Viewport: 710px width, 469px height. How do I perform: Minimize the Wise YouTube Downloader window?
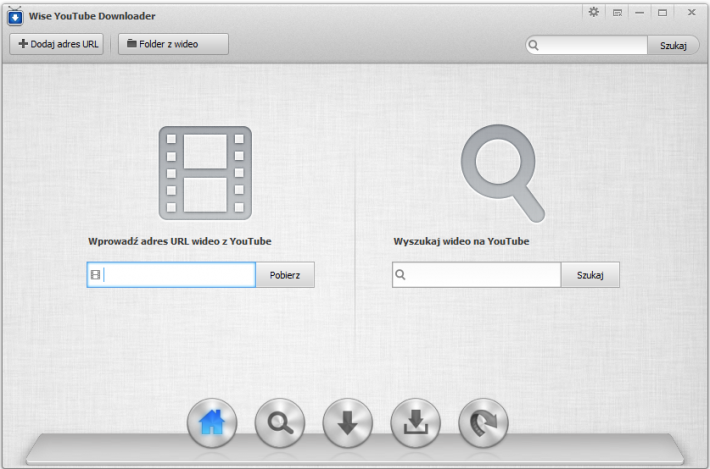tap(639, 13)
